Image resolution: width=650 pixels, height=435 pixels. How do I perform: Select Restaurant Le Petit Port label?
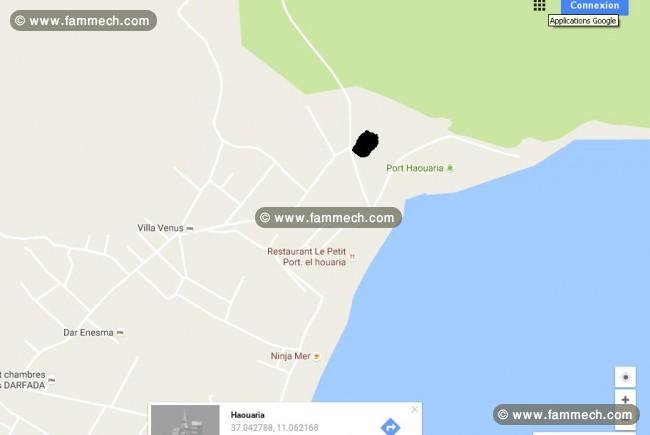point(306,257)
